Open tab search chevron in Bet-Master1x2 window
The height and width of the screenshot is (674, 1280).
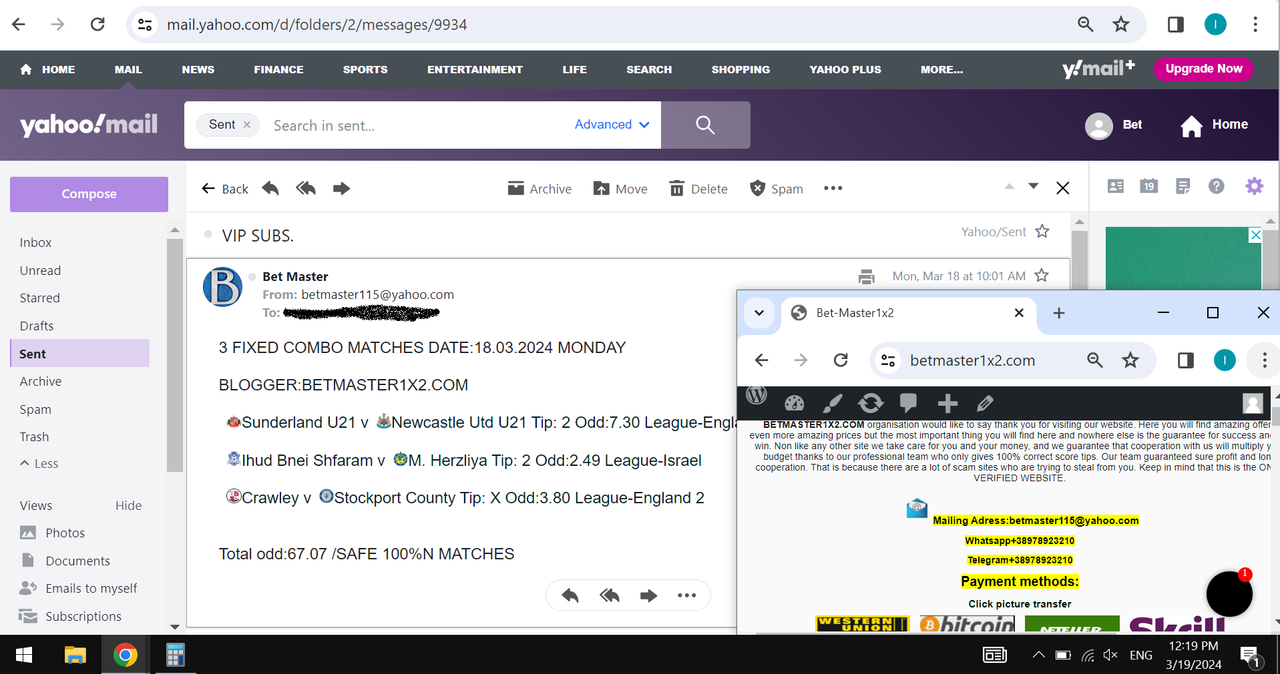pos(759,313)
